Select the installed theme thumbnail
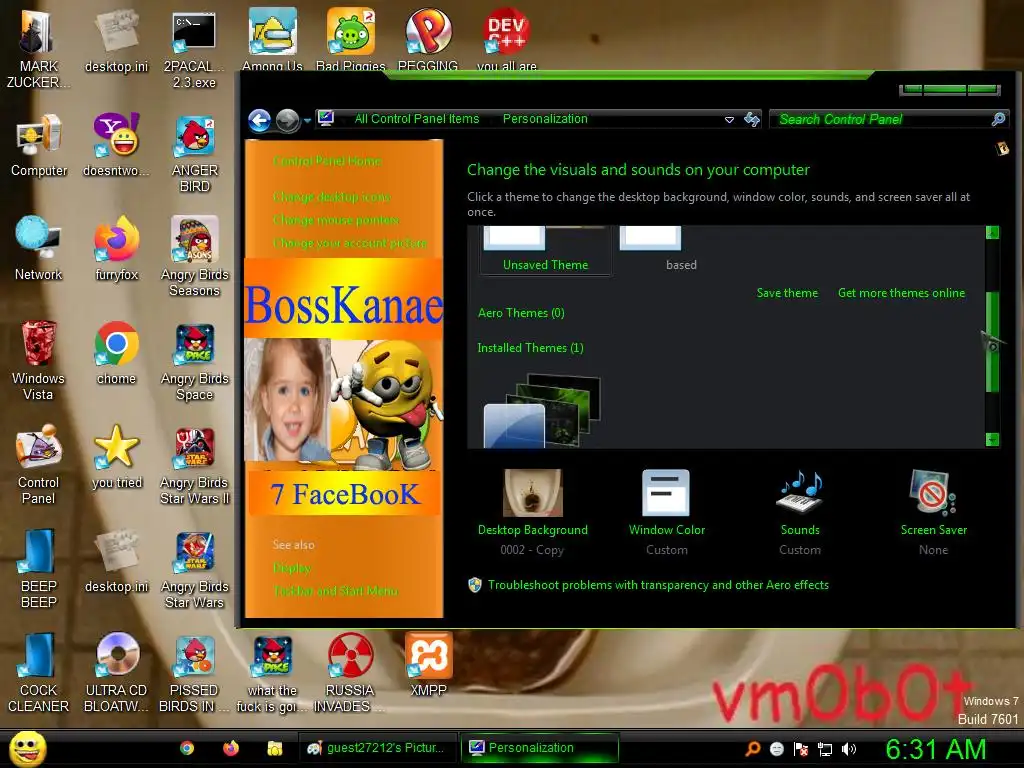1024x768 pixels. (542, 411)
